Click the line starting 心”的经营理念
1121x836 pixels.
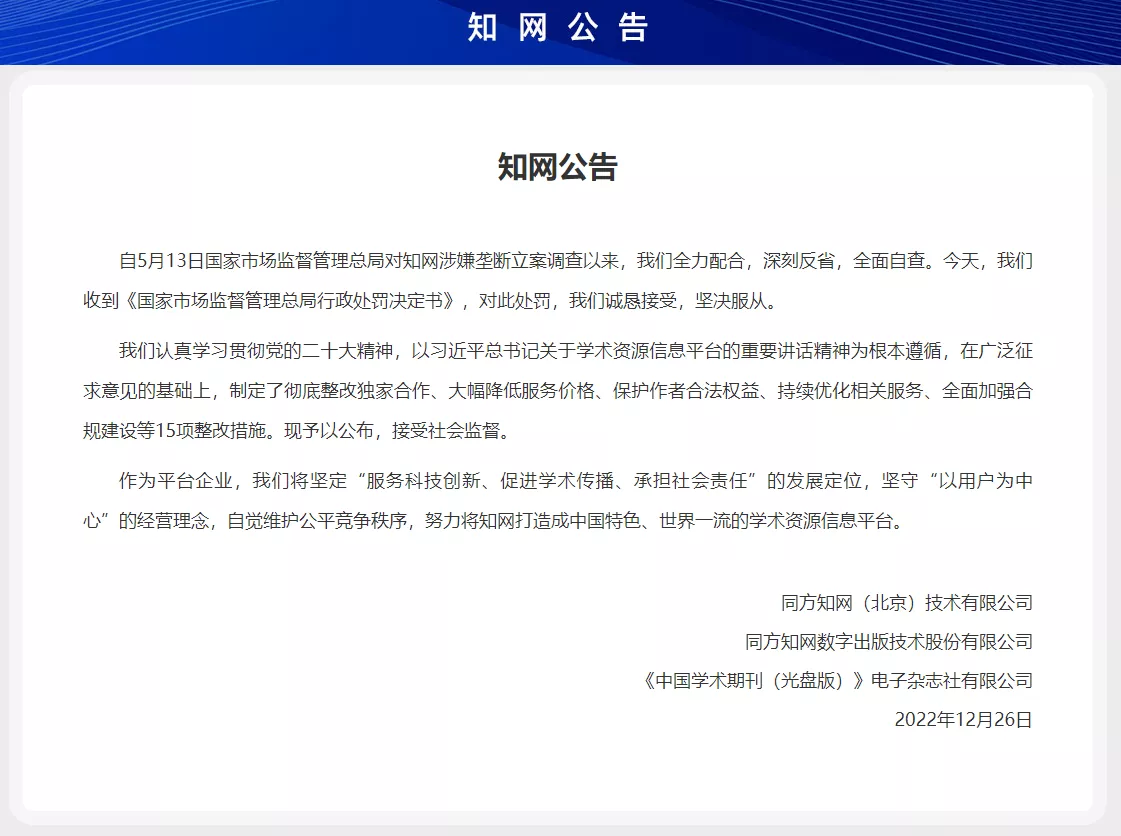click(495, 521)
